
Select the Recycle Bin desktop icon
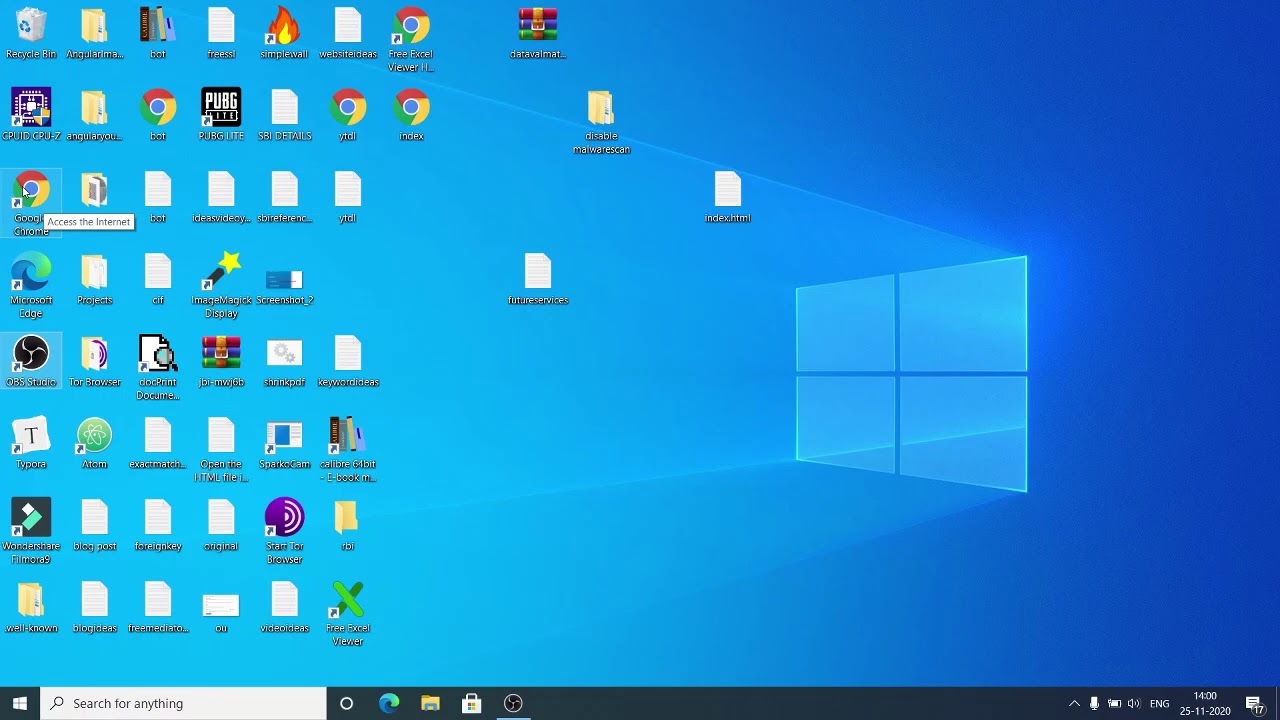pos(31,28)
